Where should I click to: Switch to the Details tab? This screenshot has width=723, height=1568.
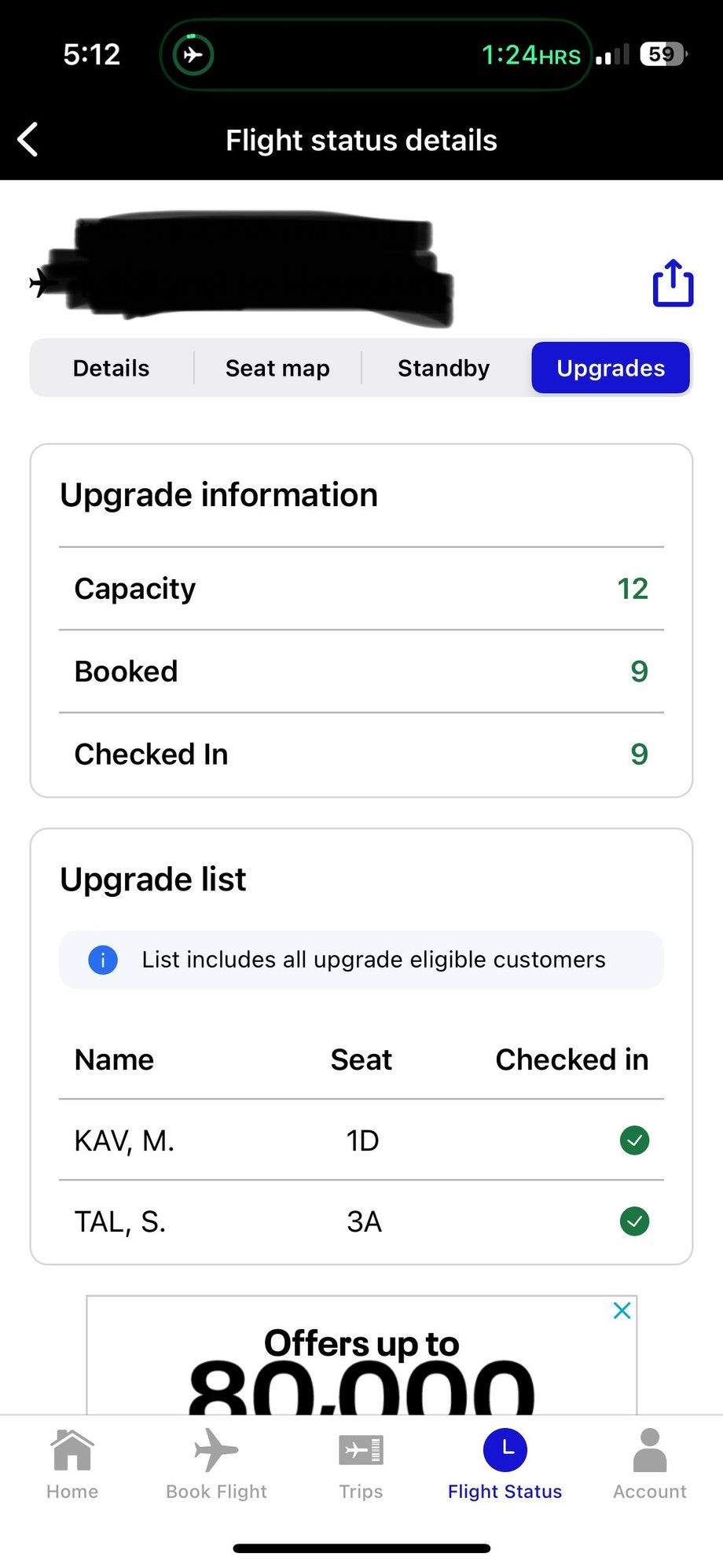click(111, 368)
